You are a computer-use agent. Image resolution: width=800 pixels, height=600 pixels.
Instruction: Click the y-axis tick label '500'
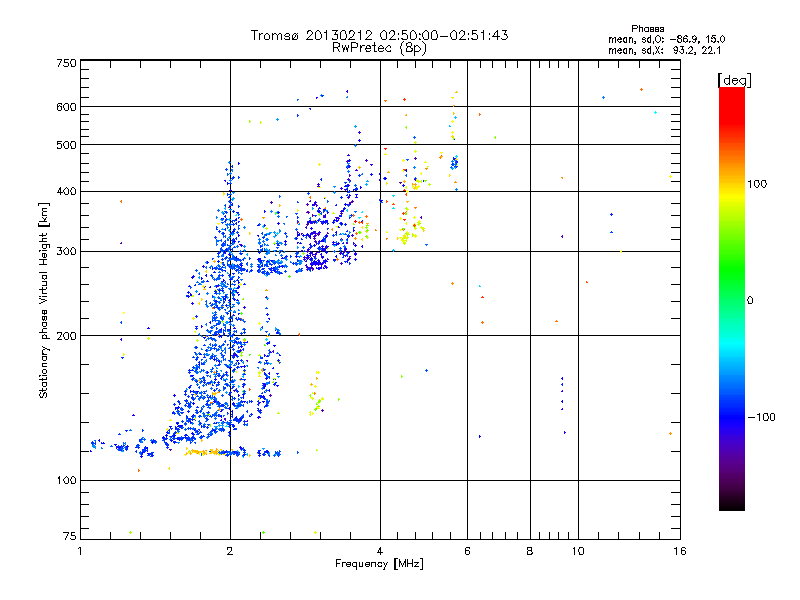click(66, 145)
